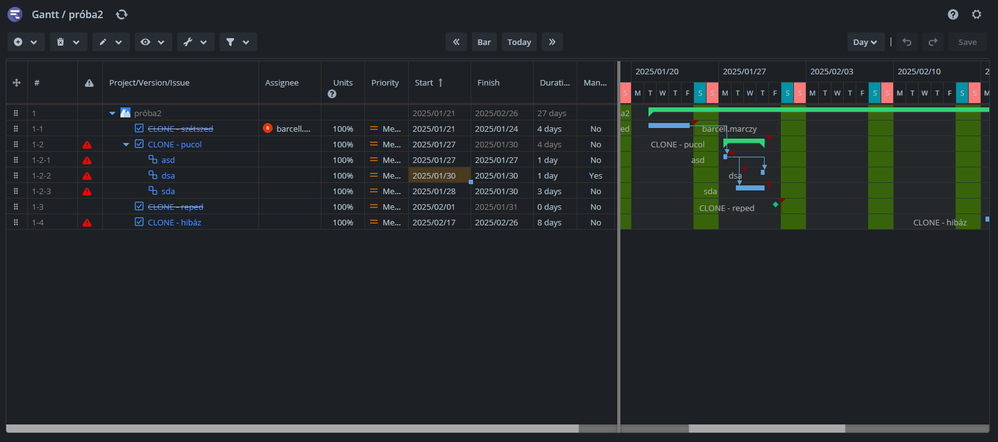Click the CLONE - reped milestone diamond
The height and width of the screenshot is (442, 998).
775,204
